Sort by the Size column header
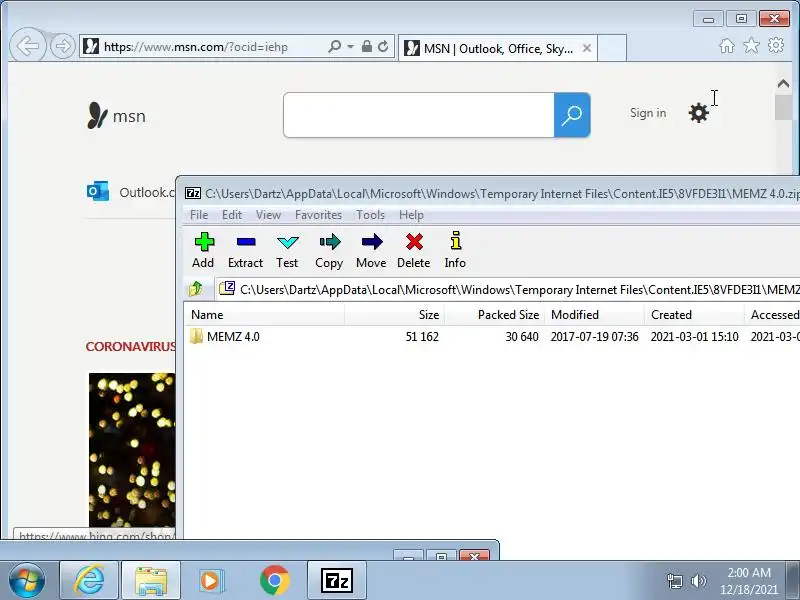Viewport: 800px width, 600px height. [394, 315]
